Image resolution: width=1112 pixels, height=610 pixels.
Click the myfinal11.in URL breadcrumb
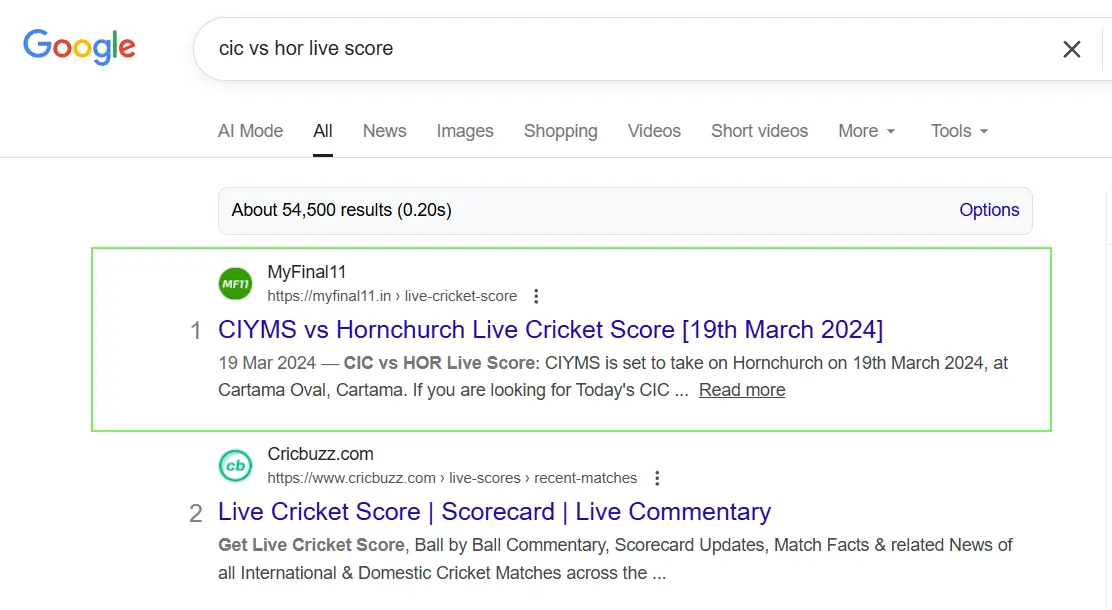pyautogui.click(x=392, y=296)
